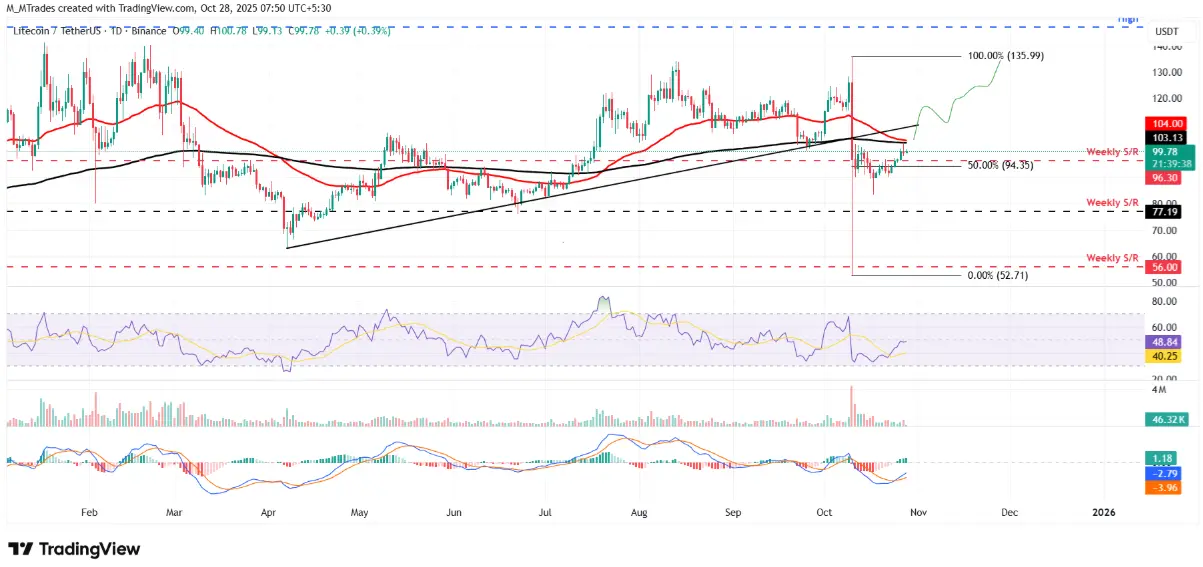Screen dimensions: 1203x567
Task: Select the orange -3.96 signal line label
Action: click(x=1162, y=488)
